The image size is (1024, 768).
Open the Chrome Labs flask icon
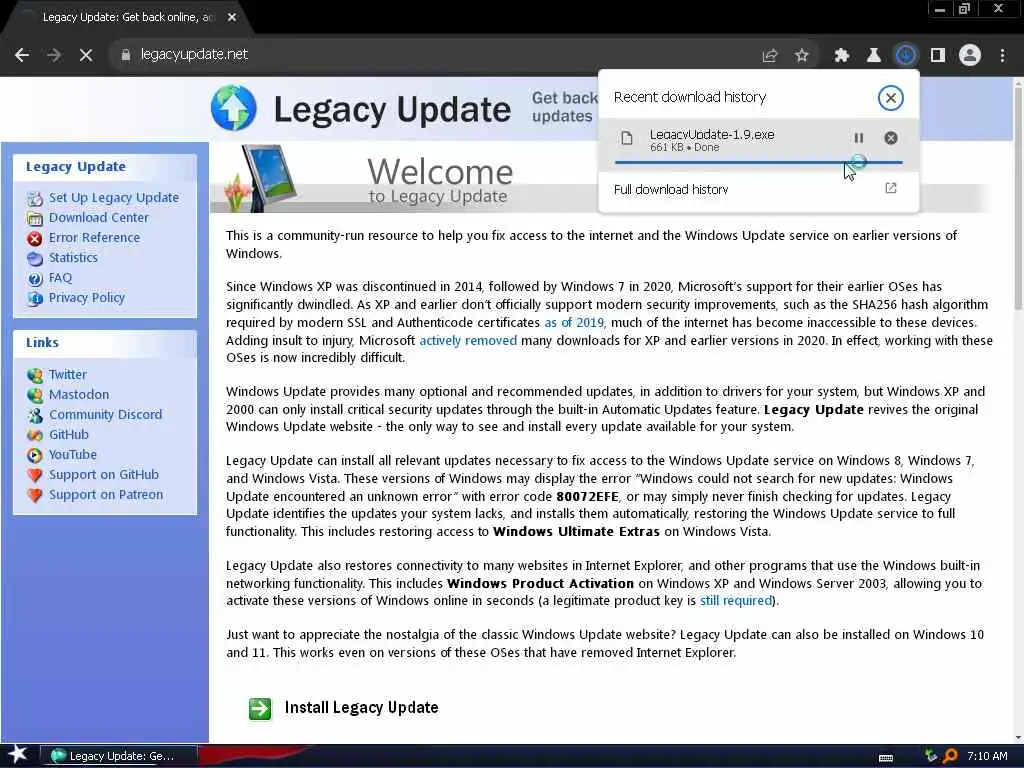coord(873,56)
